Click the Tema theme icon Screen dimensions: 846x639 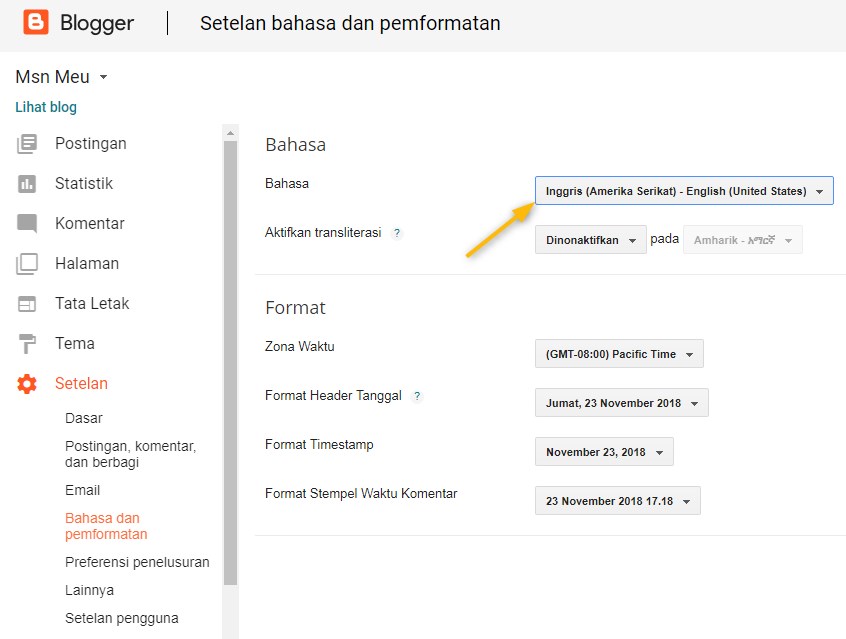coord(27,343)
